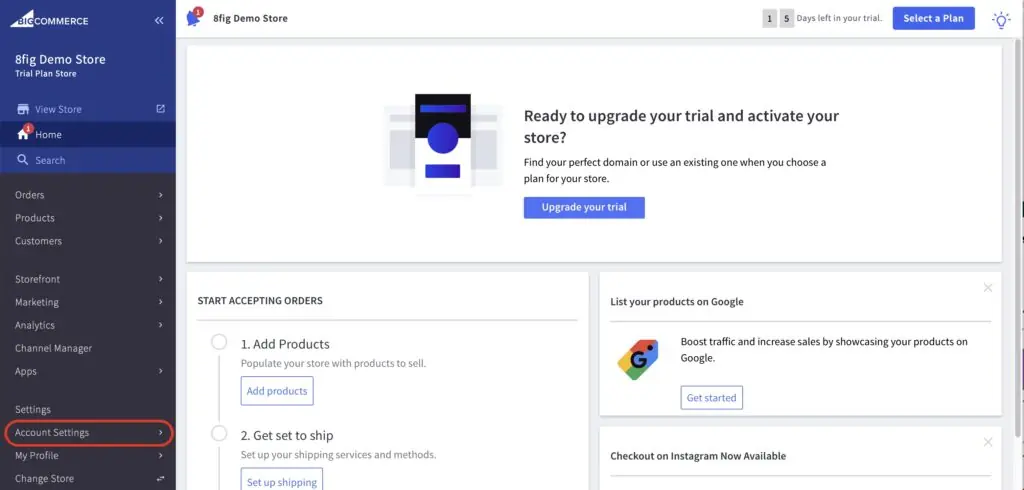Click the Google shopping tag icon
This screenshot has width=1024, height=490.
click(x=638, y=359)
